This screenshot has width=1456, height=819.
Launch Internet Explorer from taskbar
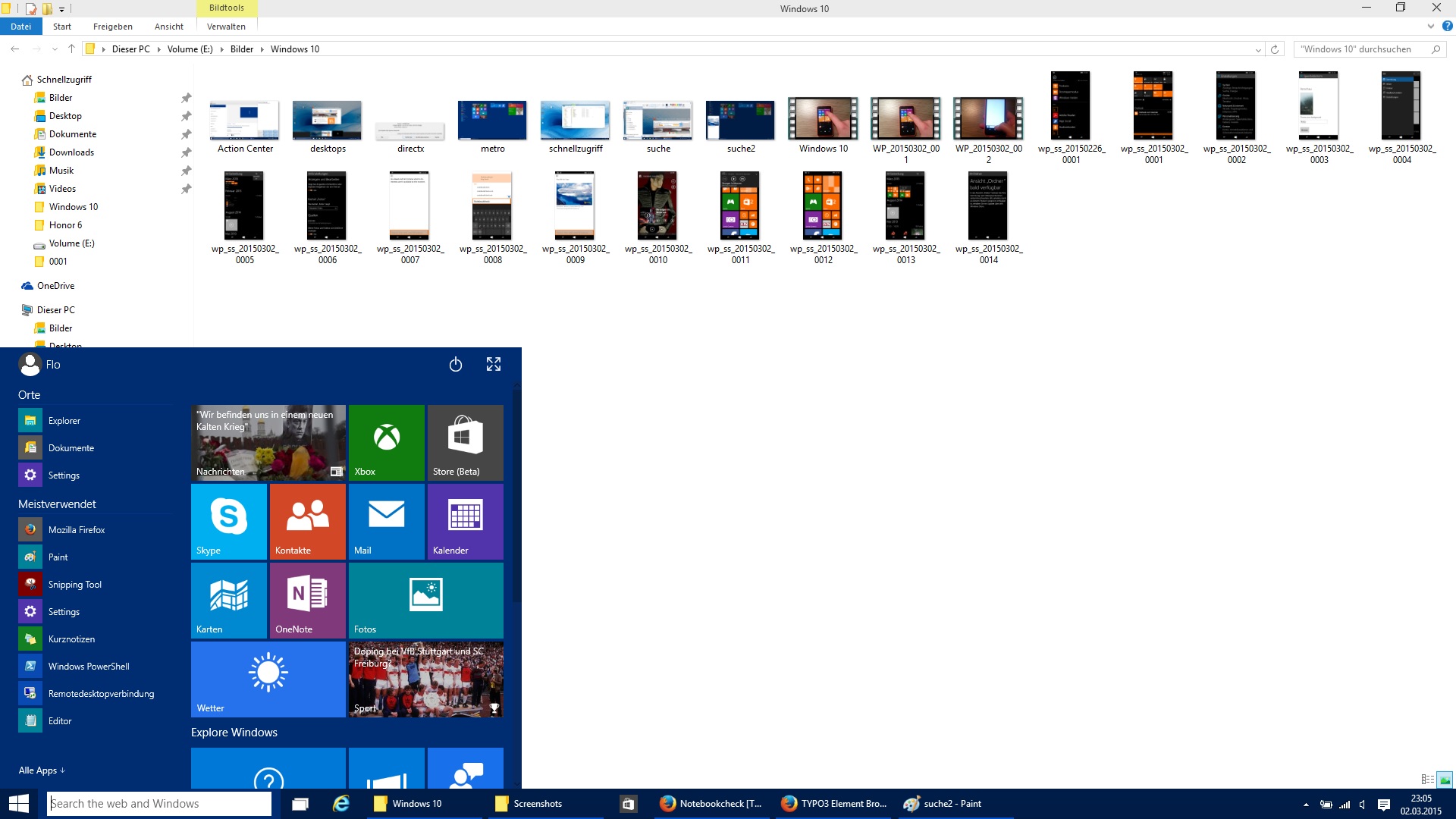tap(341, 804)
